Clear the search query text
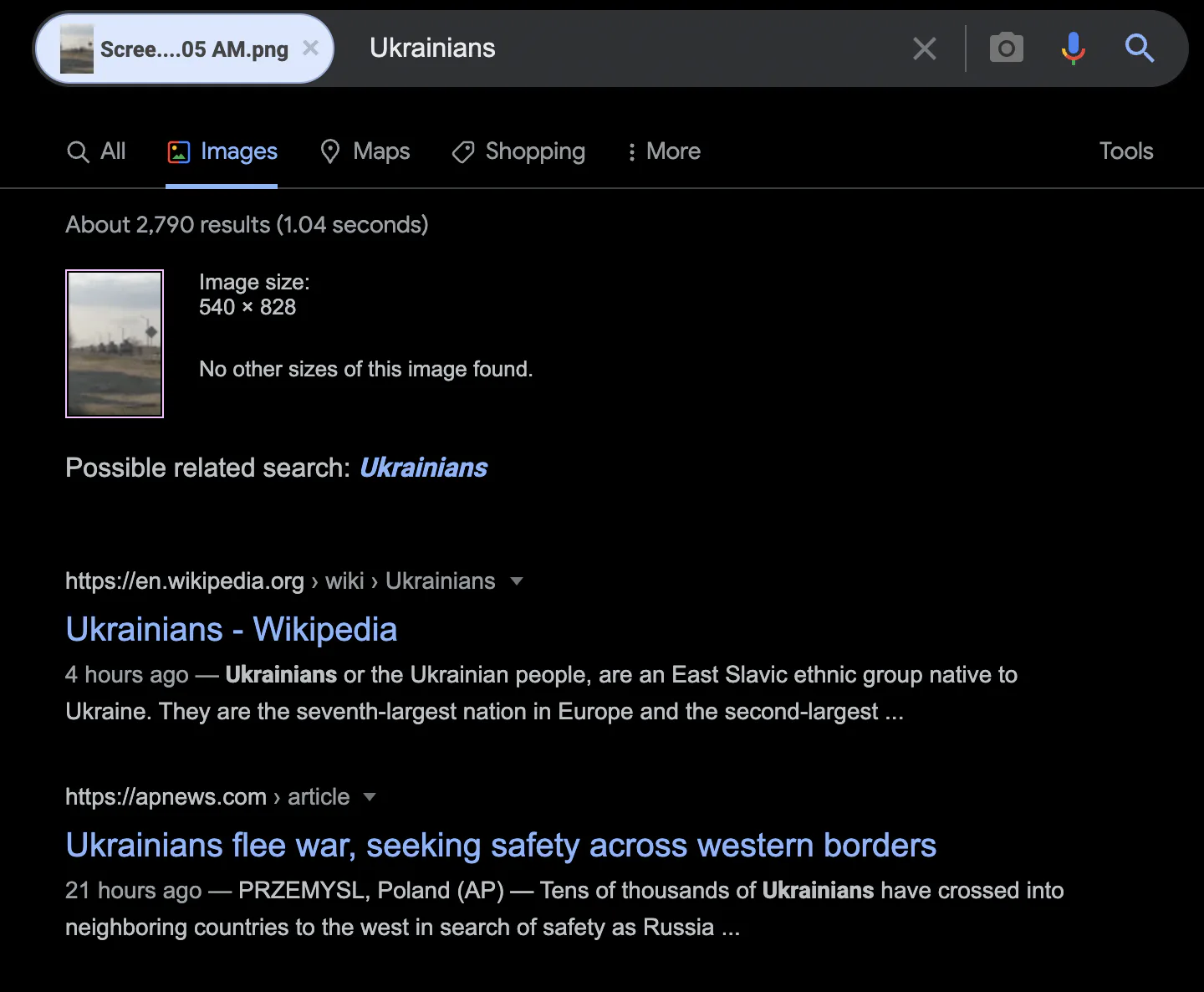 point(925,49)
